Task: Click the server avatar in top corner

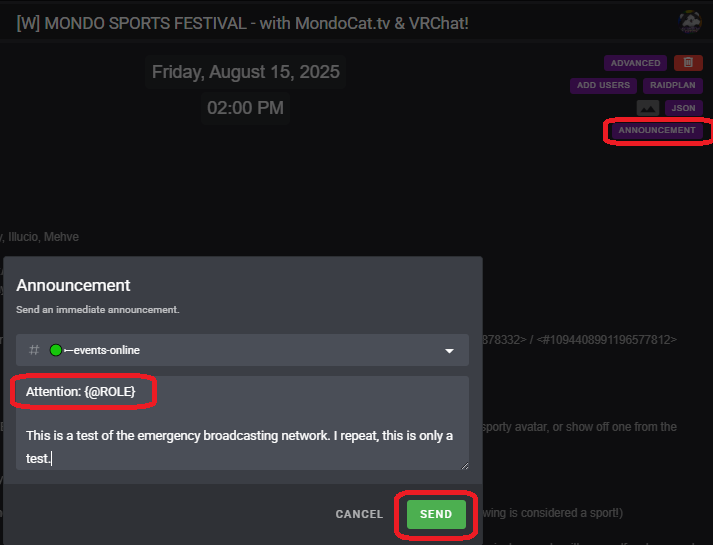Action: tap(690, 21)
